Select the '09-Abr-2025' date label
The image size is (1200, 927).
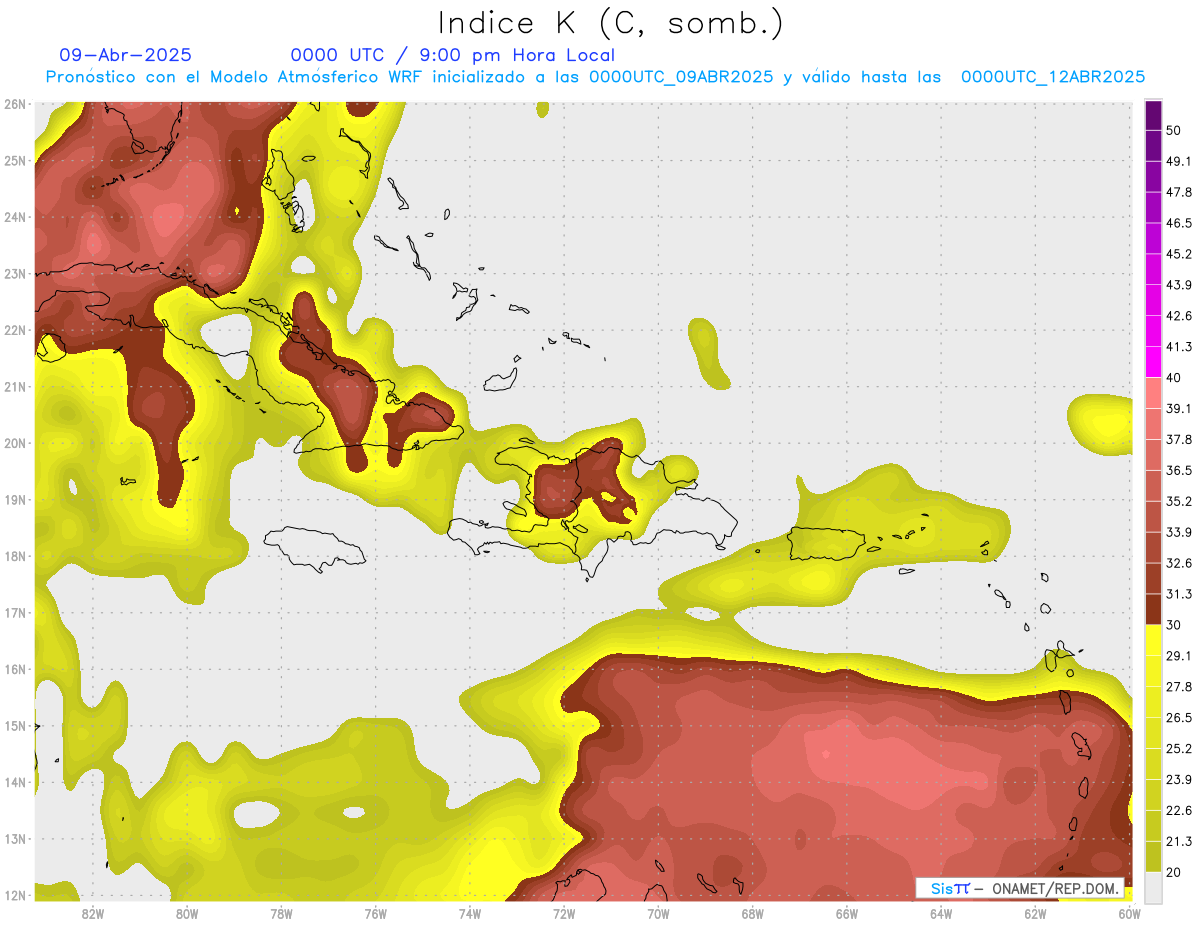(x=125, y=55)
